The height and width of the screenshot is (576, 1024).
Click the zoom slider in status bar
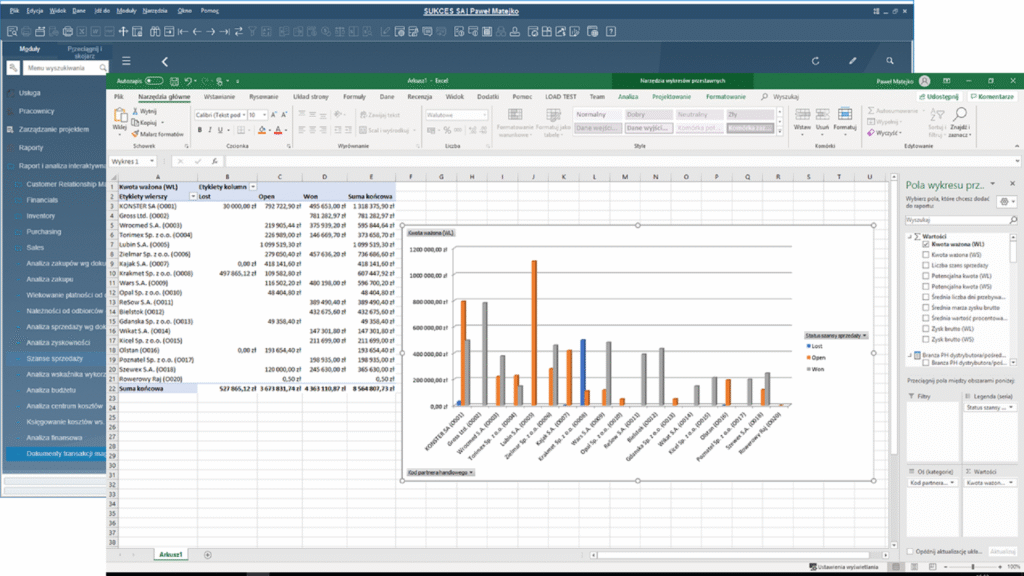pos(972,567)
